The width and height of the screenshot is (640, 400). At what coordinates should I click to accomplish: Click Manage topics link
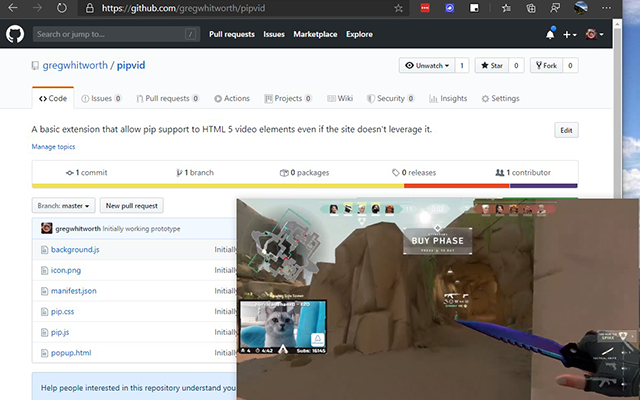53,147
